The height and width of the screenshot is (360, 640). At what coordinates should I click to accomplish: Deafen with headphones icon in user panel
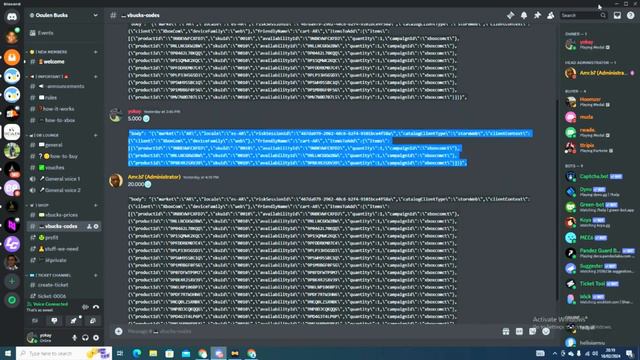click(85, 338)
